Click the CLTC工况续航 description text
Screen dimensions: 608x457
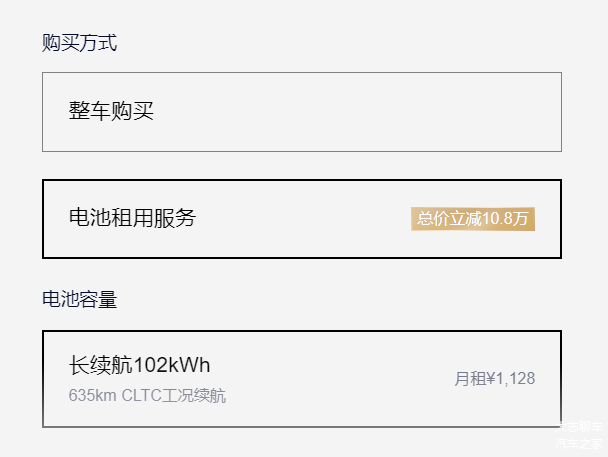[x=174, y=396]
